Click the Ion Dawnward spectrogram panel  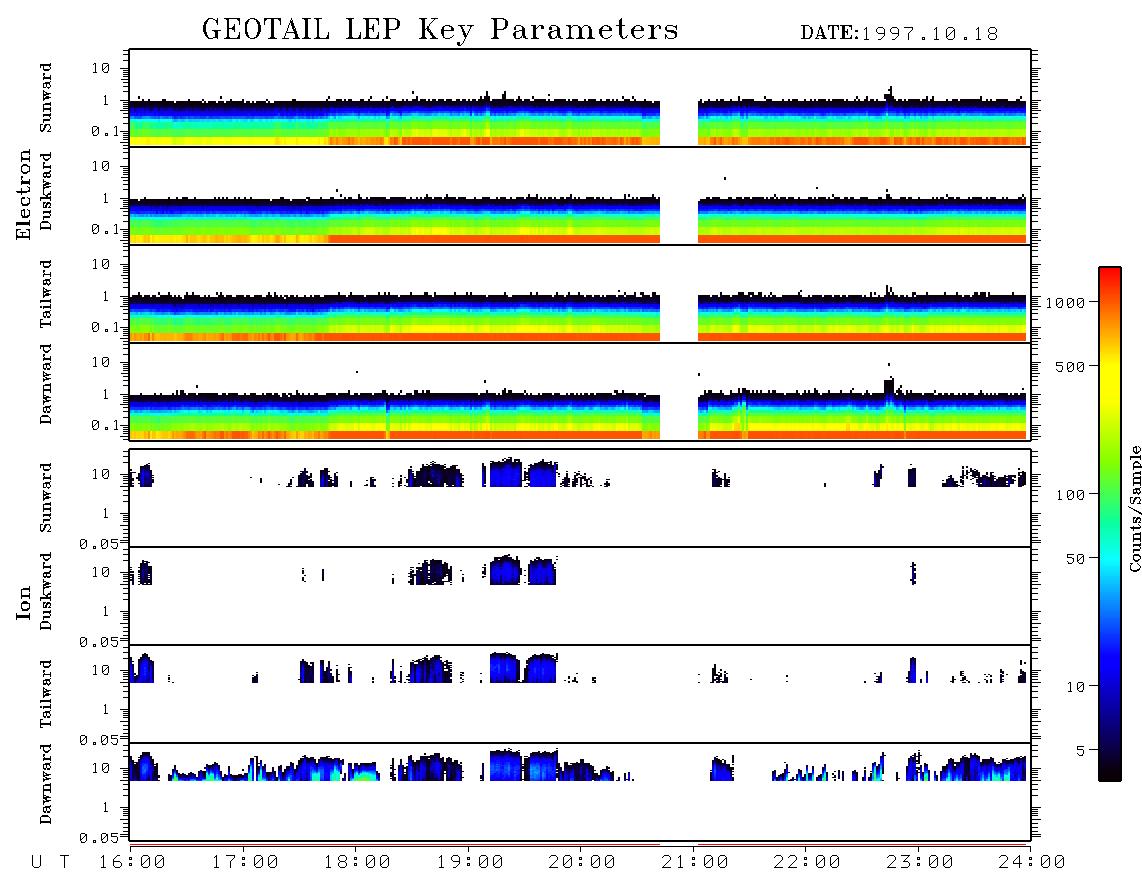(580, 792)
